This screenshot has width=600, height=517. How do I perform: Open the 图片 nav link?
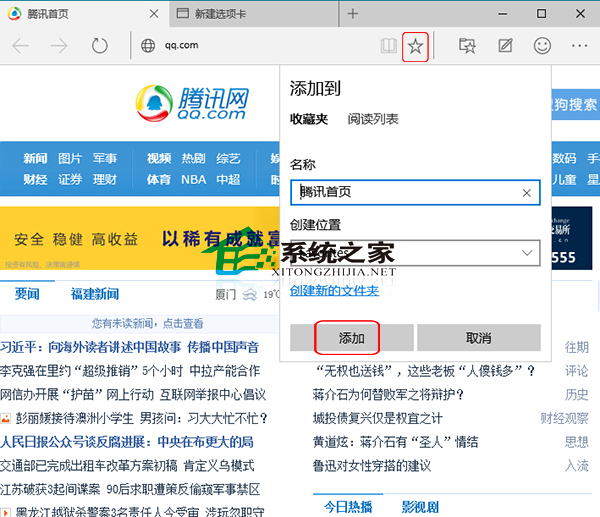(70, 158)
